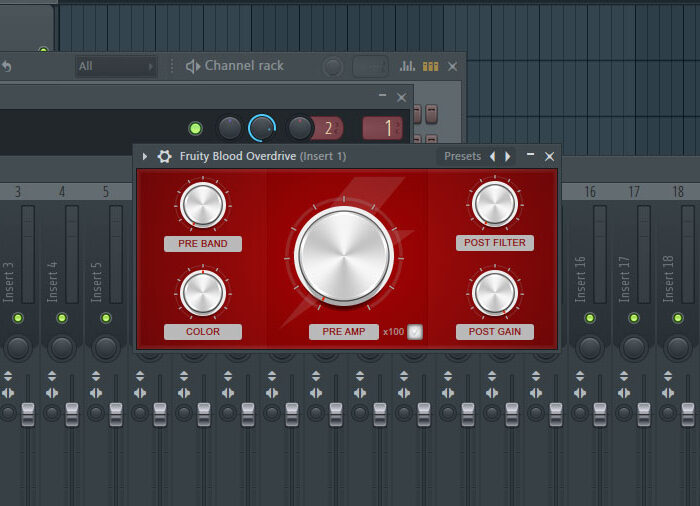Click Insert 4 pan knob

point(62,348)
